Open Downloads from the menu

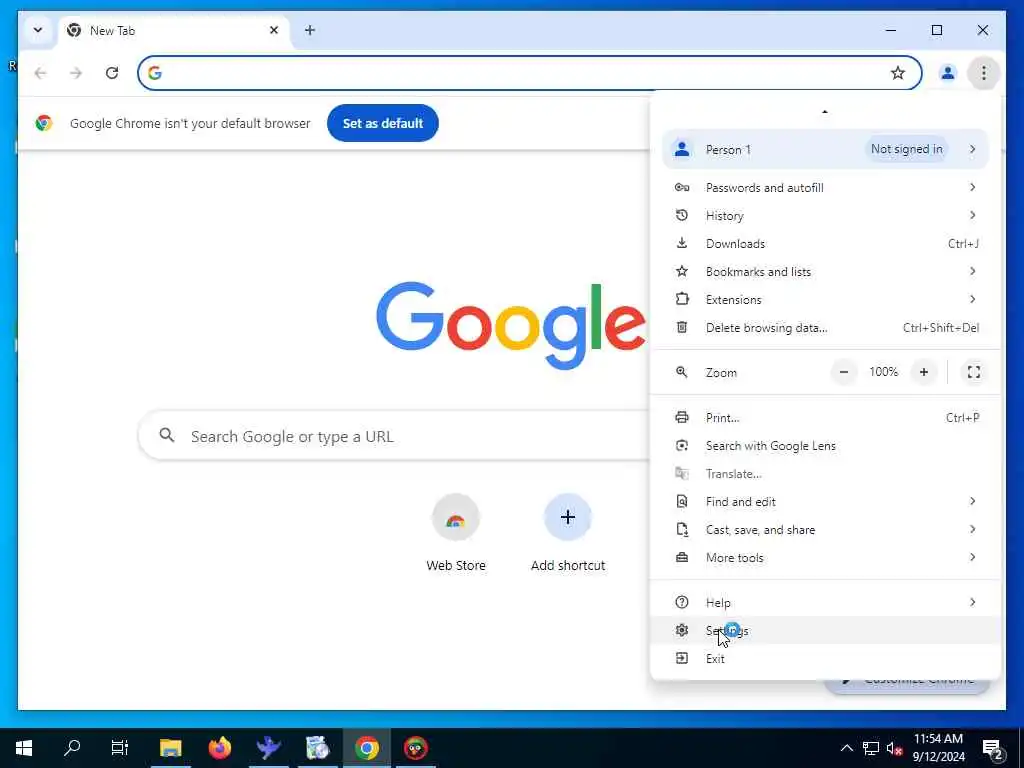(x=825, y=244)
